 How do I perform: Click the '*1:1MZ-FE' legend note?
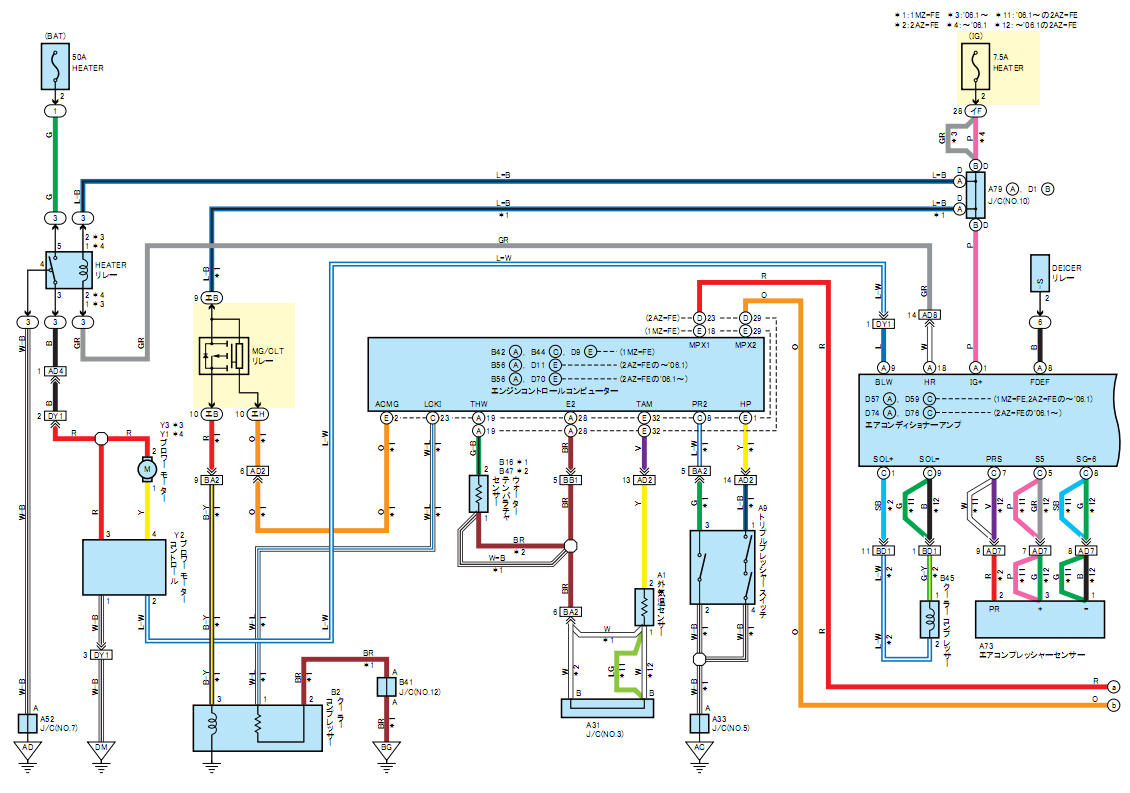click(x=917, y=15)
